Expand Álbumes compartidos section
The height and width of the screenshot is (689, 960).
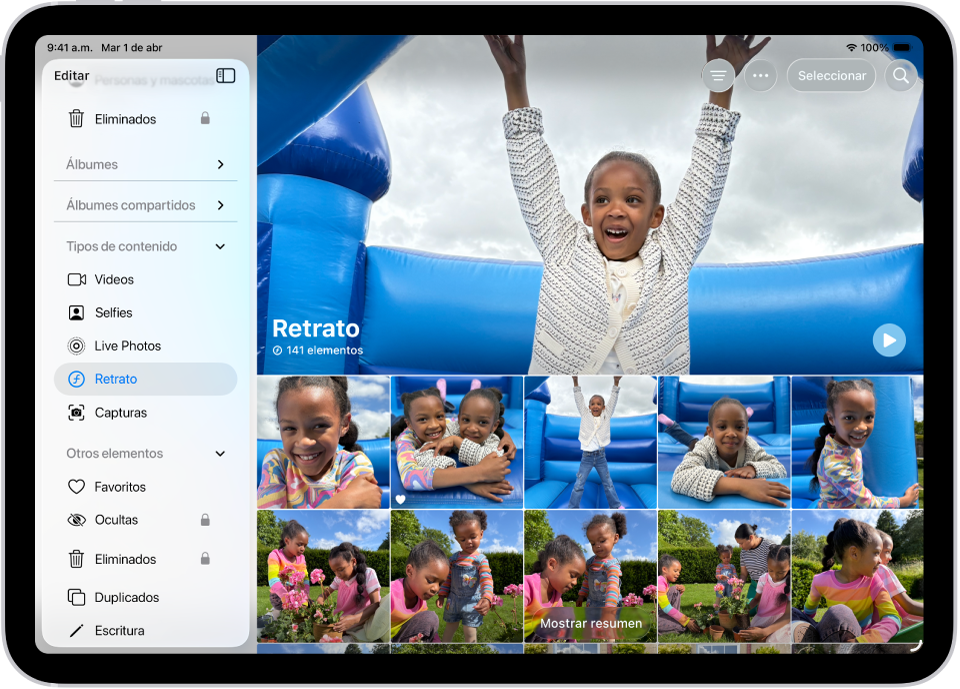coord(144,205)
